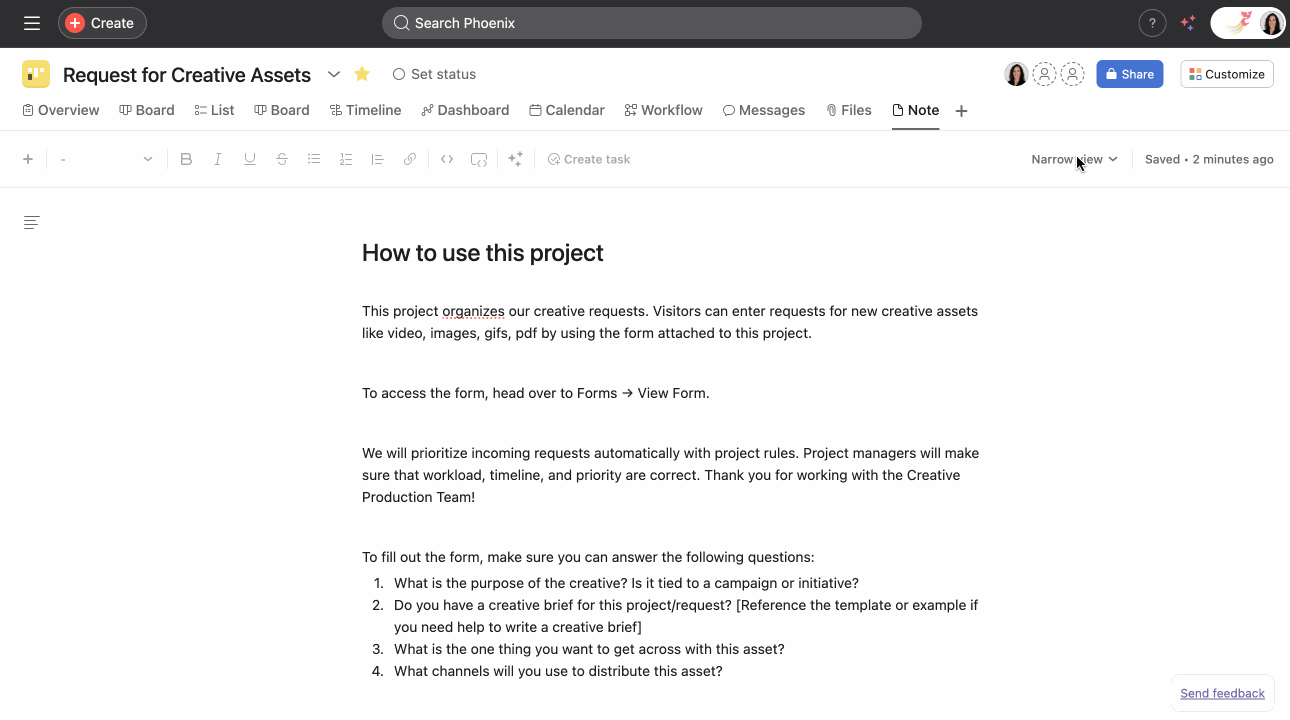Apply italic formatting

point(218,159)
